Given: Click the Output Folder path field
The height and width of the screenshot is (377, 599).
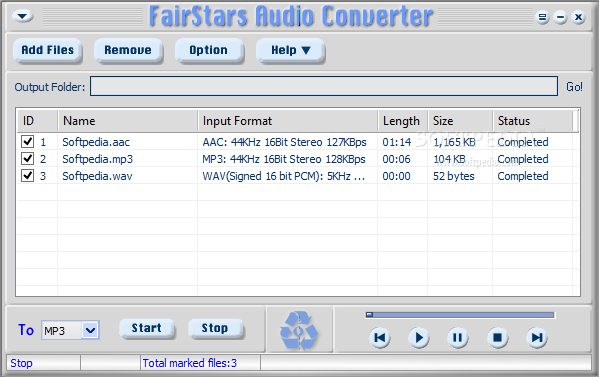Looking at the screenshot, I should 324,86.
